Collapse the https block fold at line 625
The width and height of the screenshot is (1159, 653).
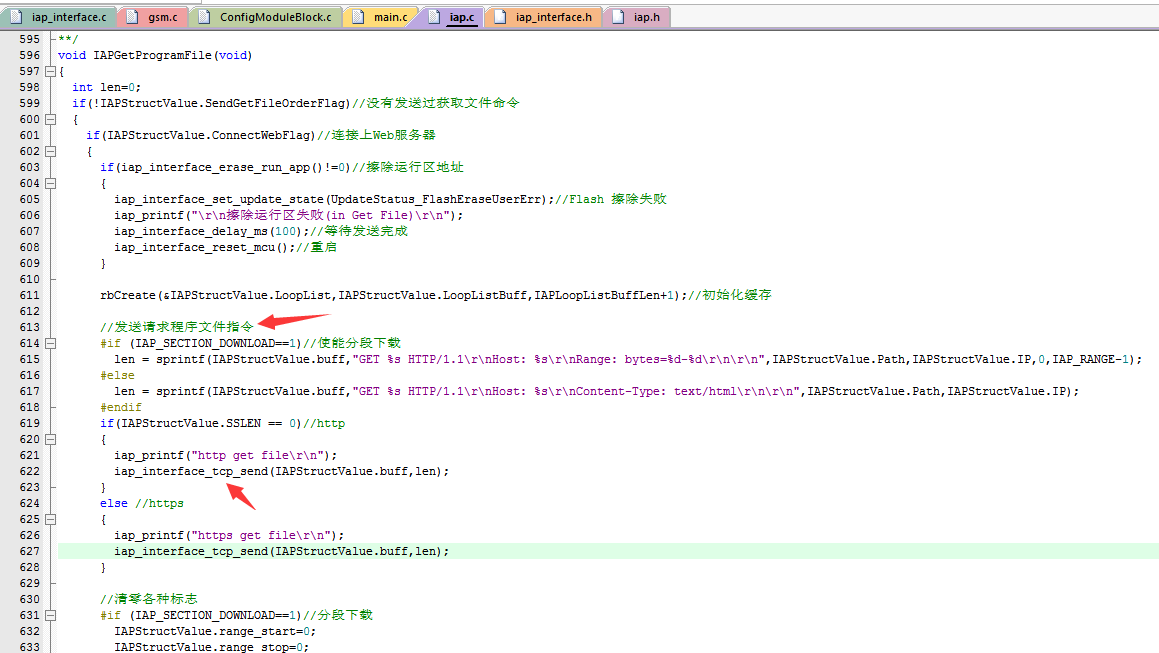pyautogui.click(x=50, y=519)
